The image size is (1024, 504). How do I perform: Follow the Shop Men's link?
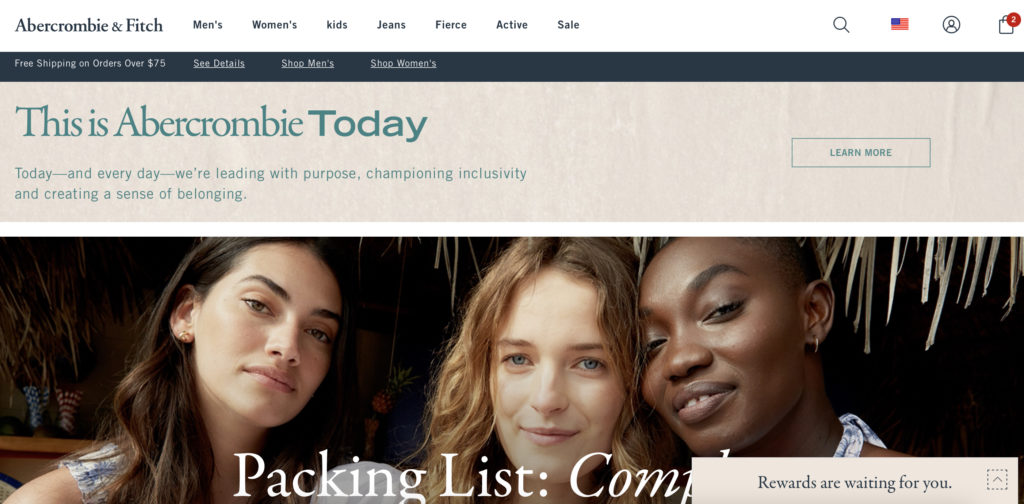tap(308, 63)
